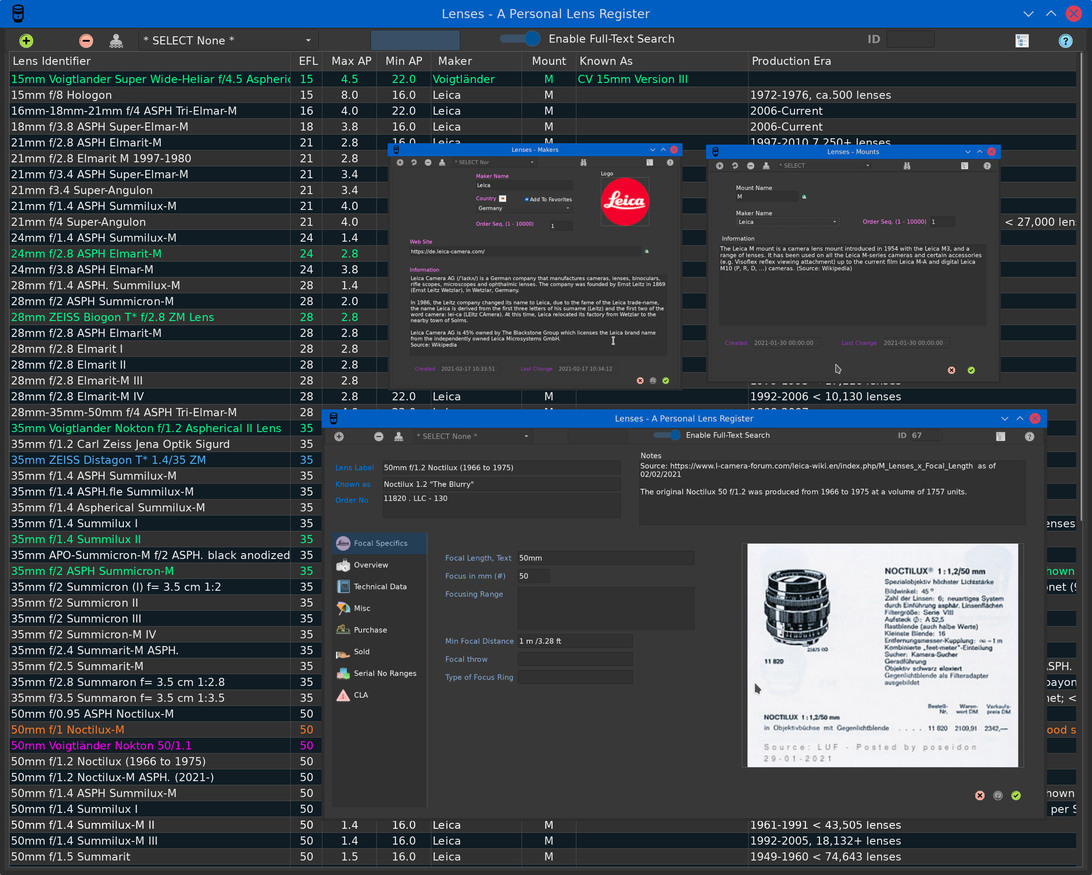
Task: Click the undo arrow icon in Mounts window
Action: coord(735,166)
